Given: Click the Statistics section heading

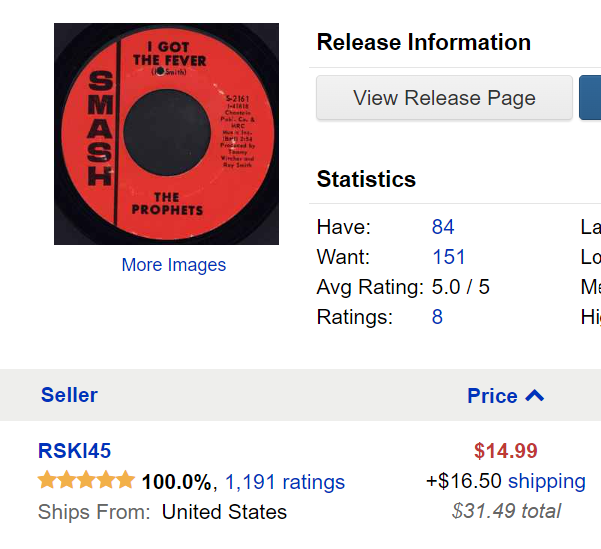Looking at the screenshot, I should pos(366,179).
